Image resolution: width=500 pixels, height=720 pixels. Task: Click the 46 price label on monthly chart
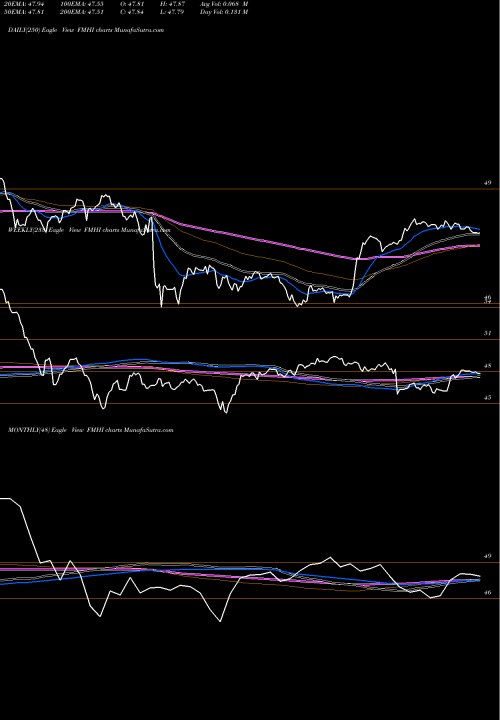point(488,592)
